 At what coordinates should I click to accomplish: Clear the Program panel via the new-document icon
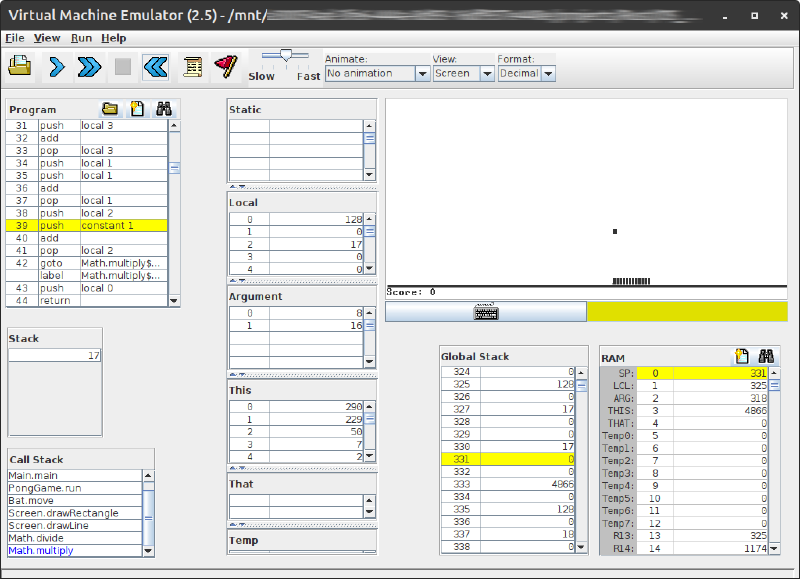point(137,108)
